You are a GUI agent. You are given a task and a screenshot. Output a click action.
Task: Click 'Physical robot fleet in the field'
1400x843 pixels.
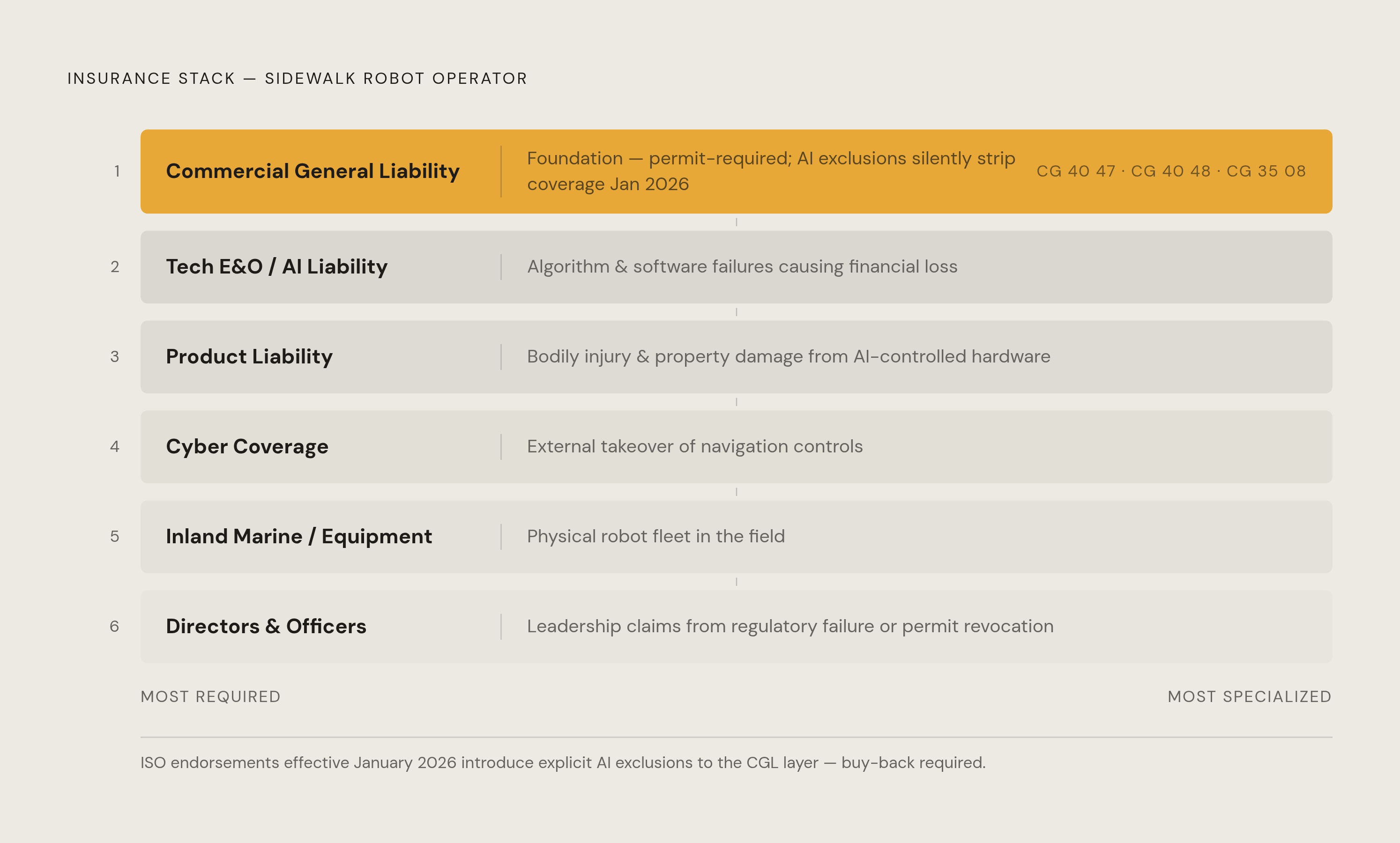point(655,536)
